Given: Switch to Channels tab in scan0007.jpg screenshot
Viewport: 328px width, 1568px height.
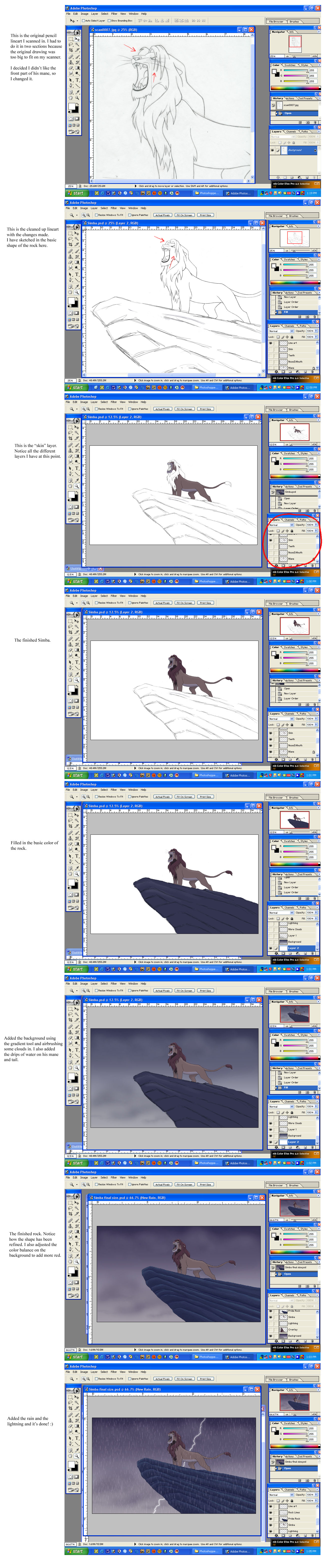Looking at the screenshot, I should click(x=291, y=131).
